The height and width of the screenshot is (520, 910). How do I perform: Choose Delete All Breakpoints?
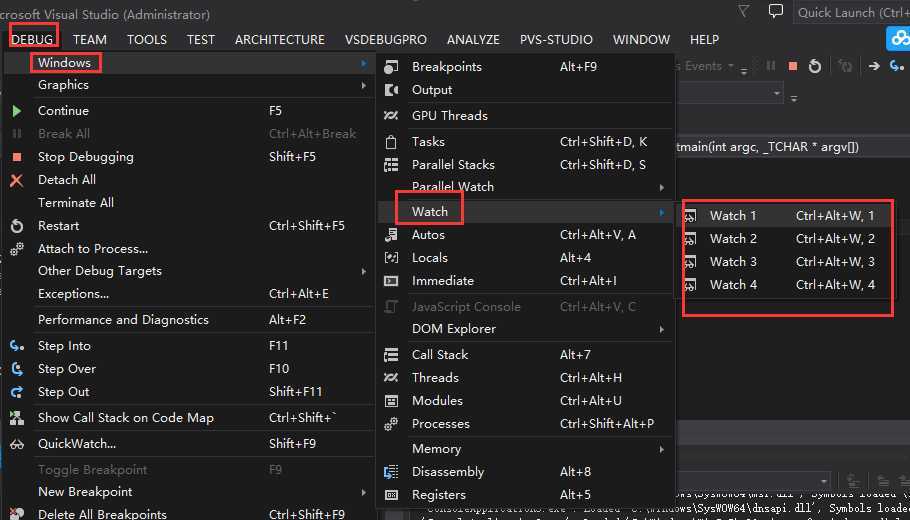tap(102, 514)
